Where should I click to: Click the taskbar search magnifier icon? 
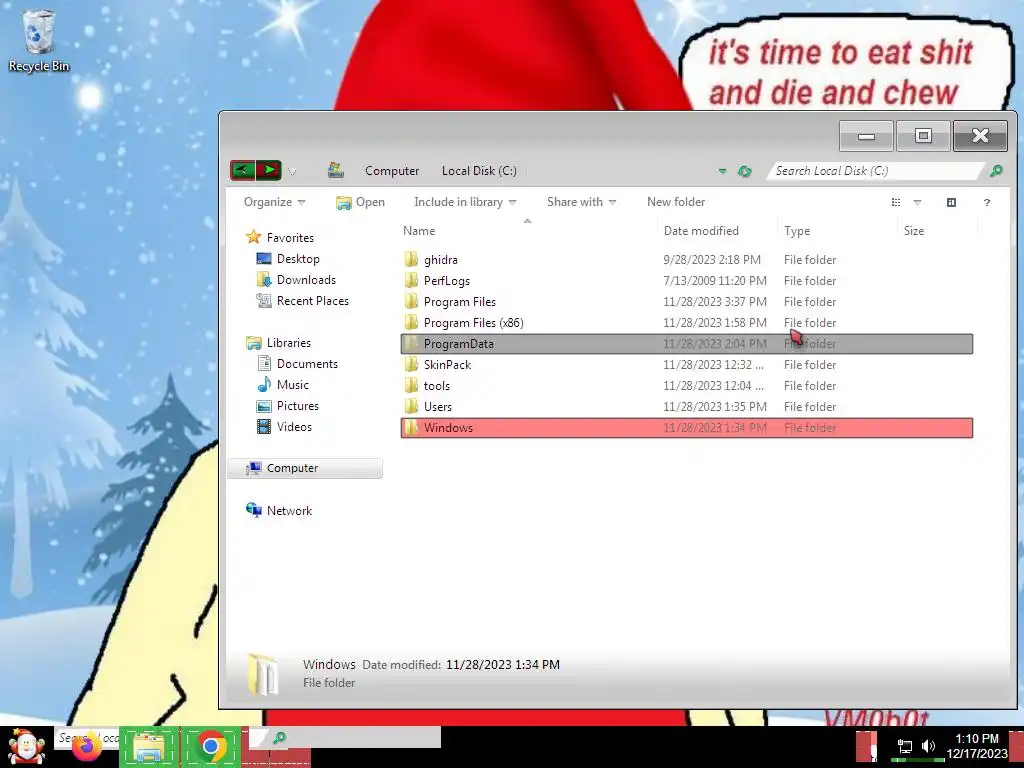point(280,738)
